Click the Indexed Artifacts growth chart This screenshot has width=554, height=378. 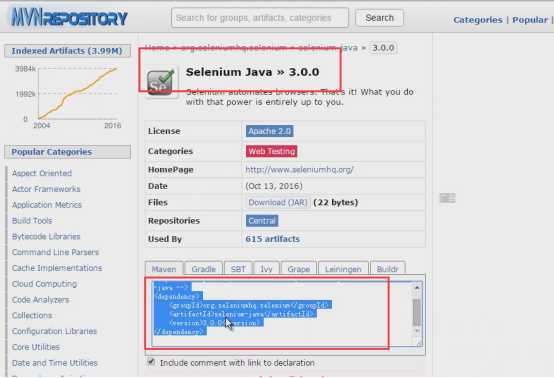[x=69, y=96]
